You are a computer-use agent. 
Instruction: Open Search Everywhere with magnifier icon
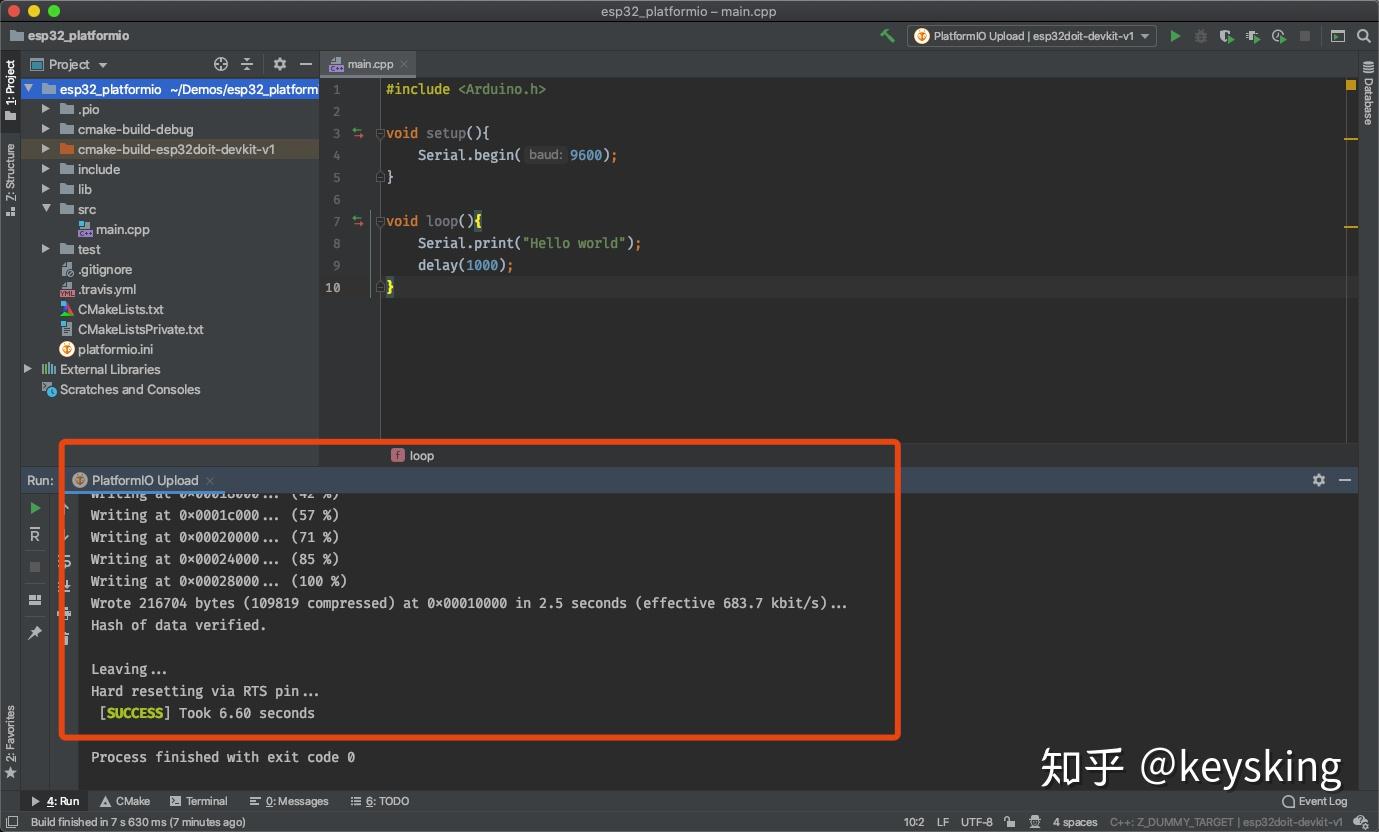(1362, 35)
